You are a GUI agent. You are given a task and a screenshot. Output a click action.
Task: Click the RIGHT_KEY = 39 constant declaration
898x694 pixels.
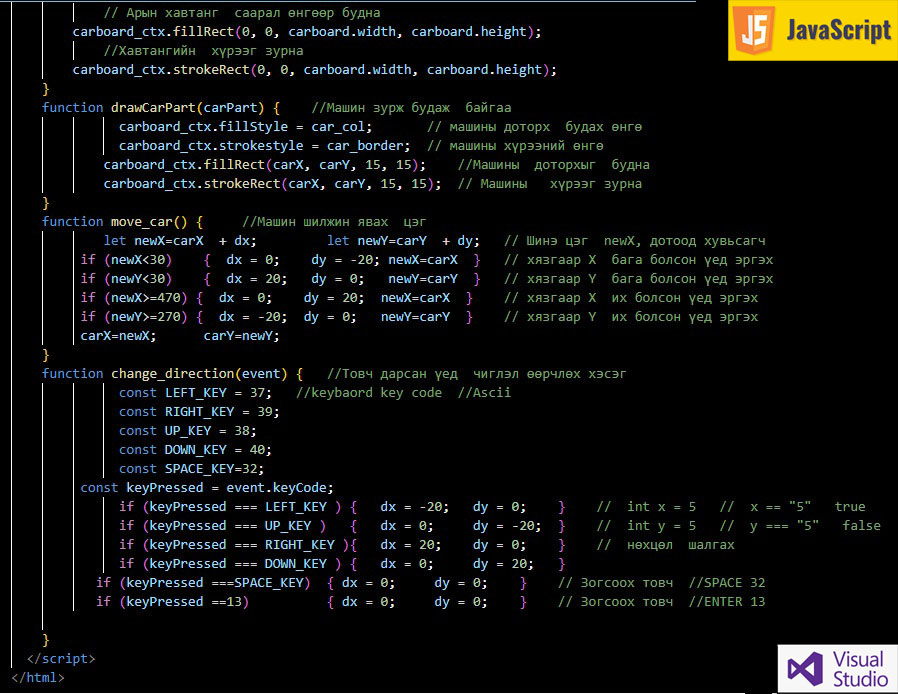(x=214, y=411)
